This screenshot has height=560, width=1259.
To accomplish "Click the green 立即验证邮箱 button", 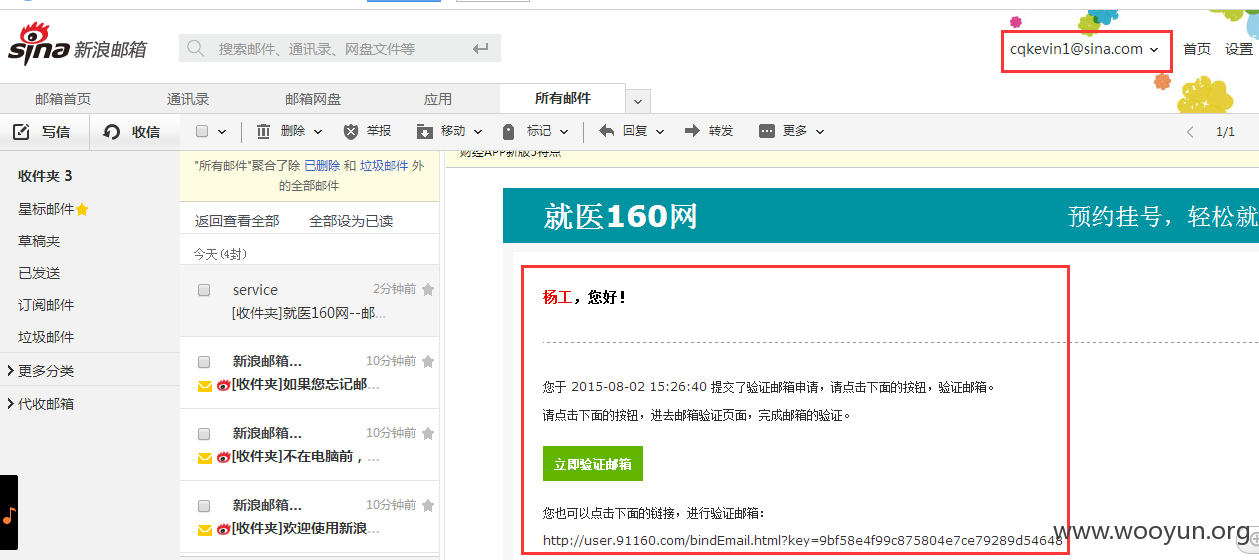I will (x=593, y=464).
